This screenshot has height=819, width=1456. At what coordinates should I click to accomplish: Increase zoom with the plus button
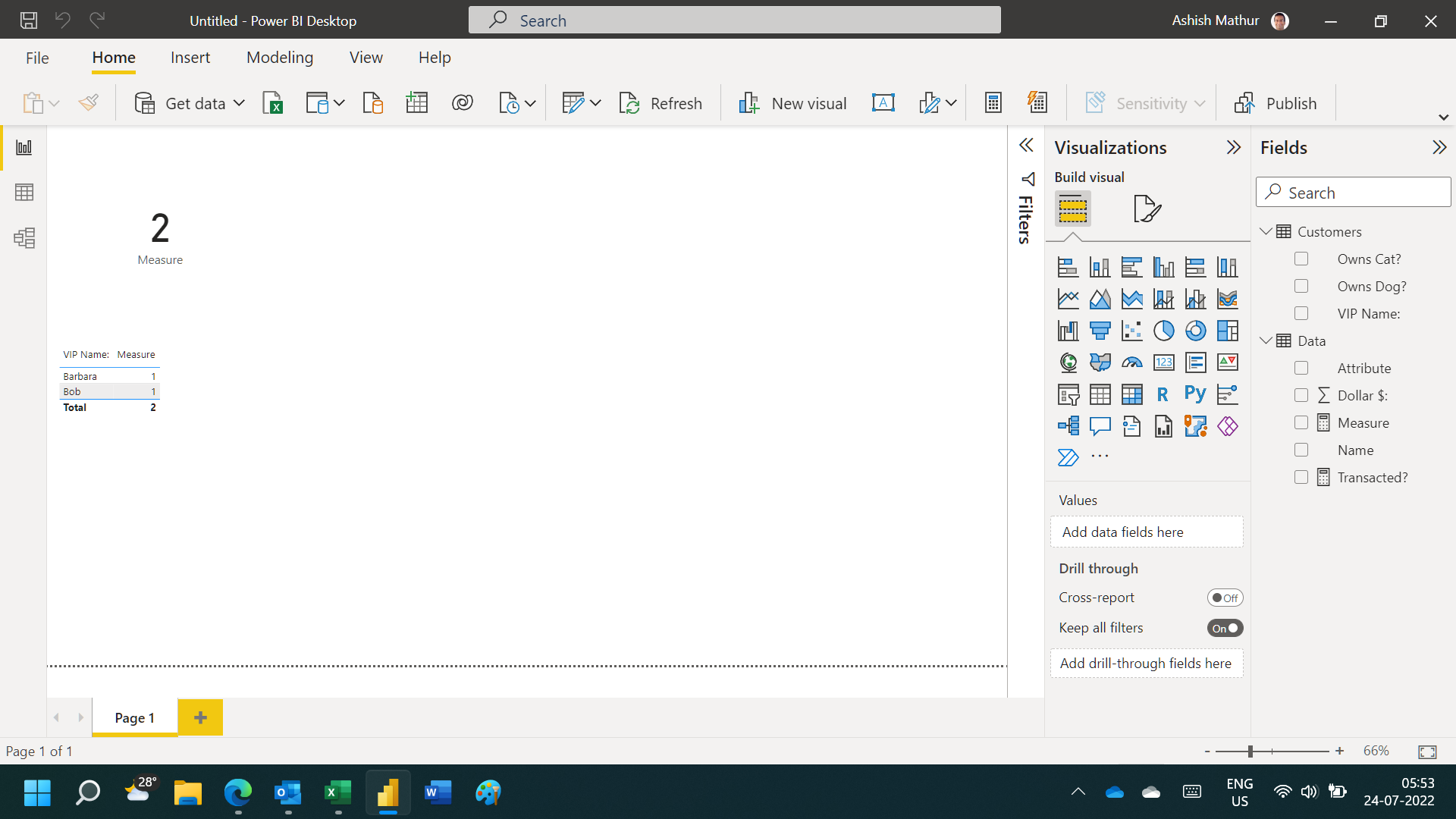pyautogui.click(x=1340, y=751)
